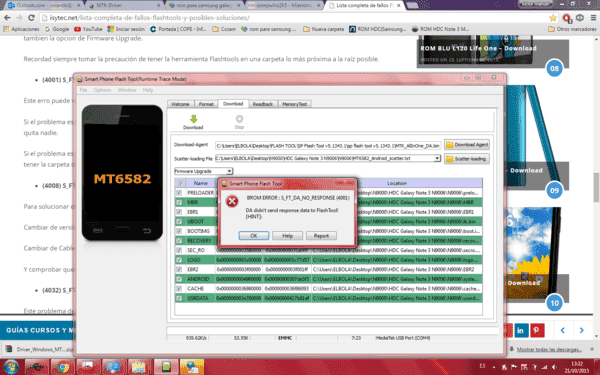Switch to the Welcome tab

point(180,104)
